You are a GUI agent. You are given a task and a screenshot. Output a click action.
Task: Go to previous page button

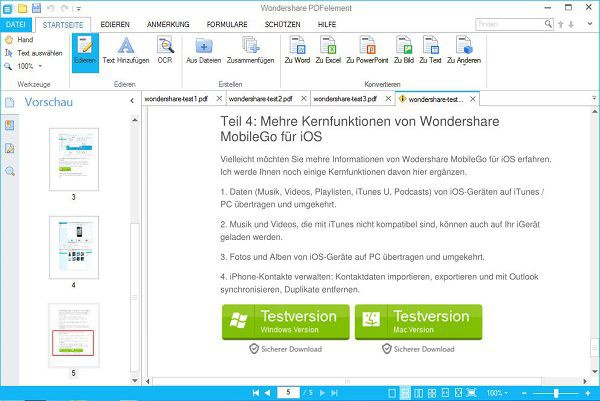click(x=267, y=393)
